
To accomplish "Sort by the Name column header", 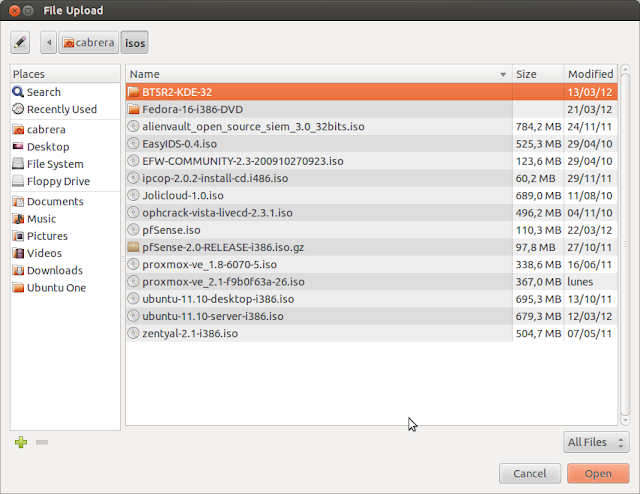I will tap(319, 74).
